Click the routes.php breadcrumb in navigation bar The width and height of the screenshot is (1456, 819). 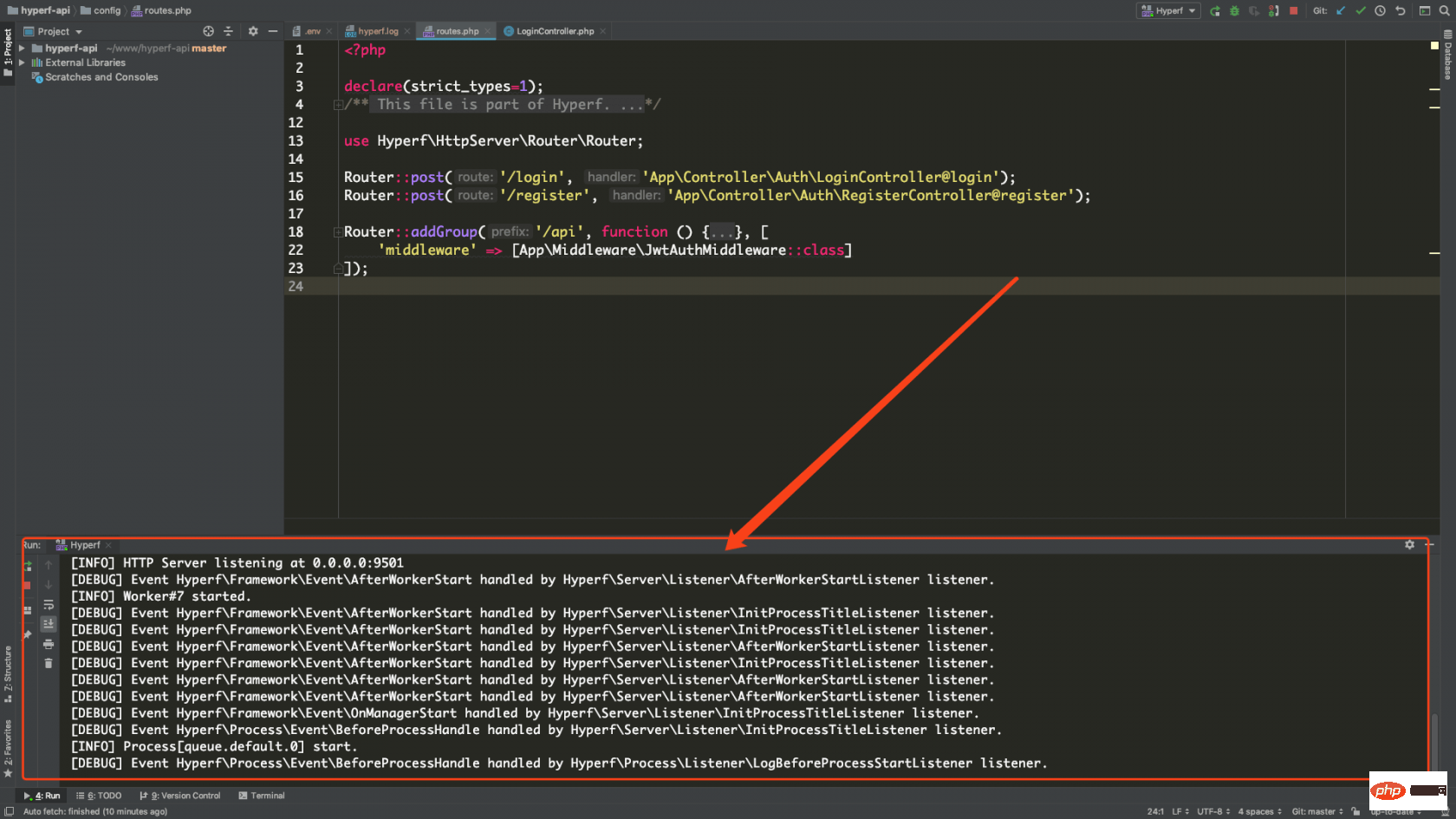(x=161, y=10)
